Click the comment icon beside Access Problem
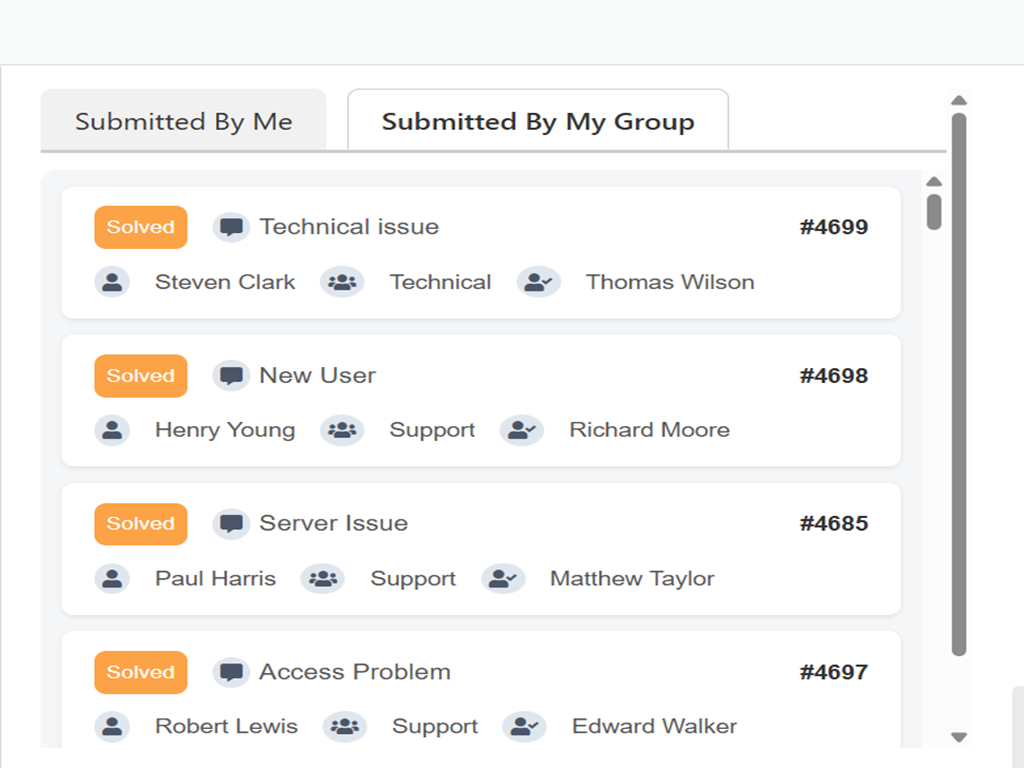1024x768 pixels. (231, 672)
